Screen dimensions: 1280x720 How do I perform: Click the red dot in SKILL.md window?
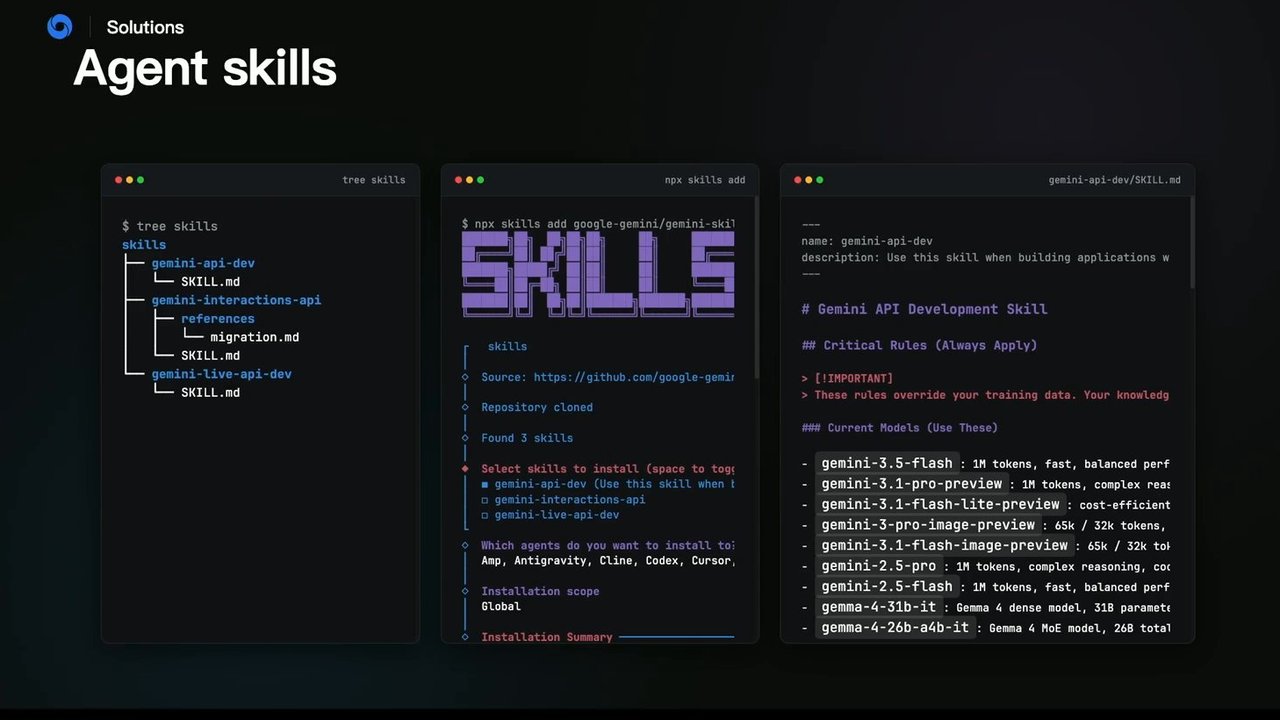(x=798, y=180)
